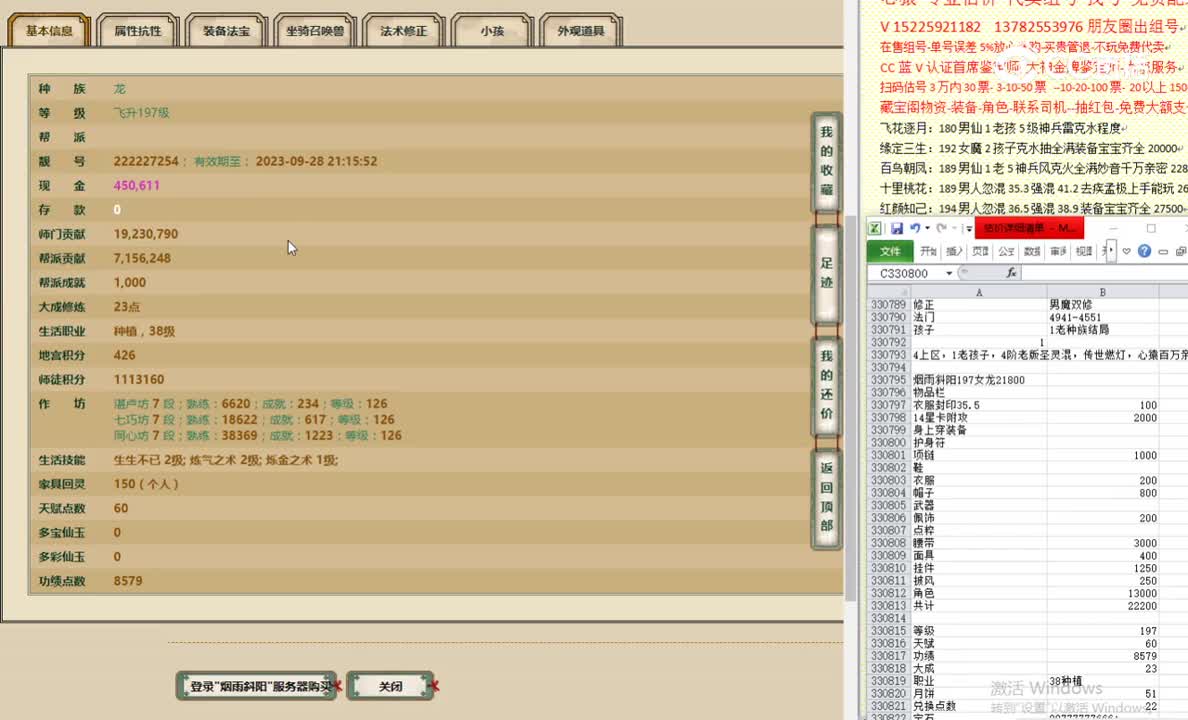Click the Insert Function (fx) icon
The height and width of the screenshot is (720, 1188).
[x=1012, y=272]
